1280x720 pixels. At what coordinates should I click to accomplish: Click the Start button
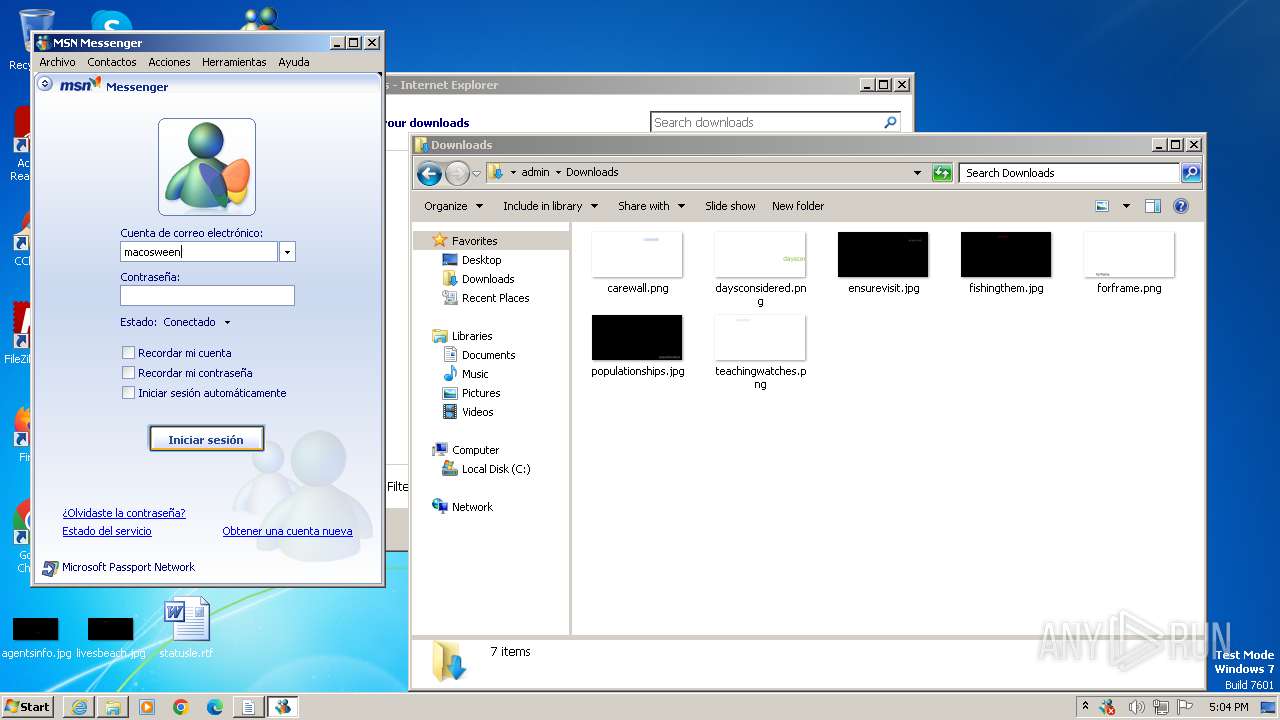(28, 707)
